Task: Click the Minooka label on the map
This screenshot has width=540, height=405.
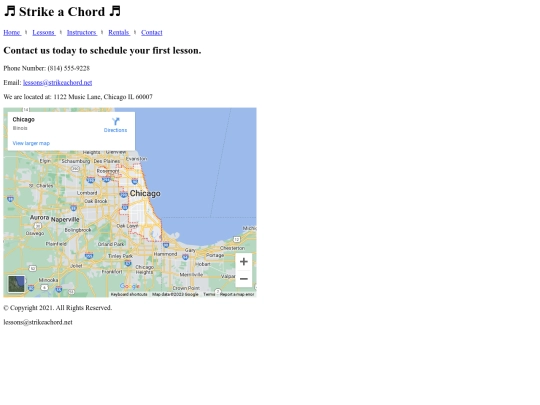Action: pos(48,280)
